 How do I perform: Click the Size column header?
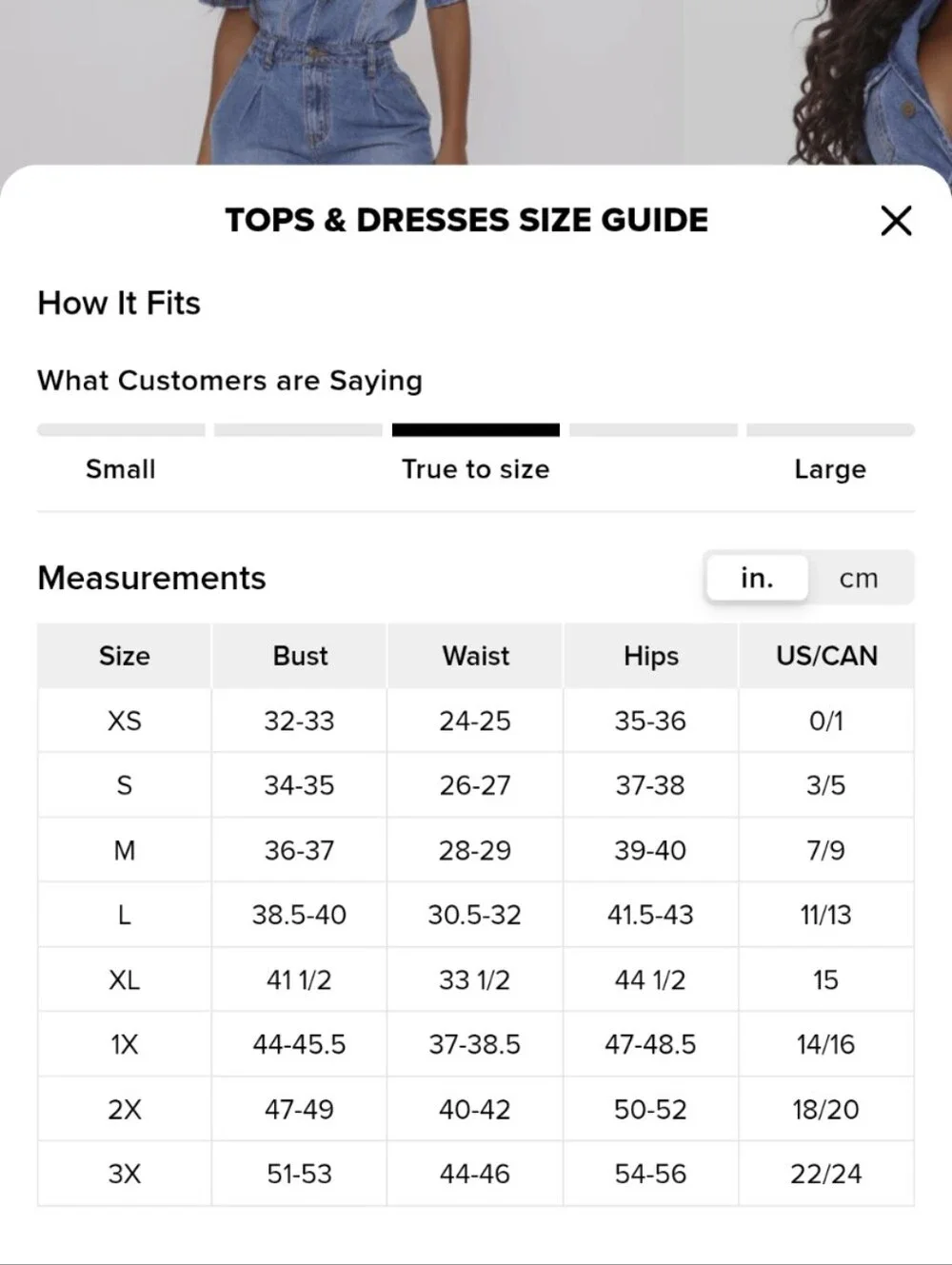click(x=125, y=656)
